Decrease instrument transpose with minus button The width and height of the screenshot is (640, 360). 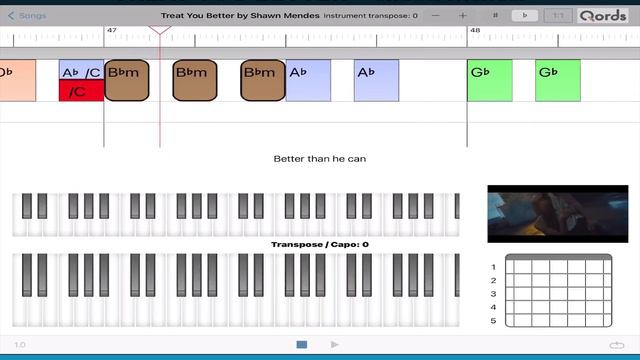tap(436, 16)
